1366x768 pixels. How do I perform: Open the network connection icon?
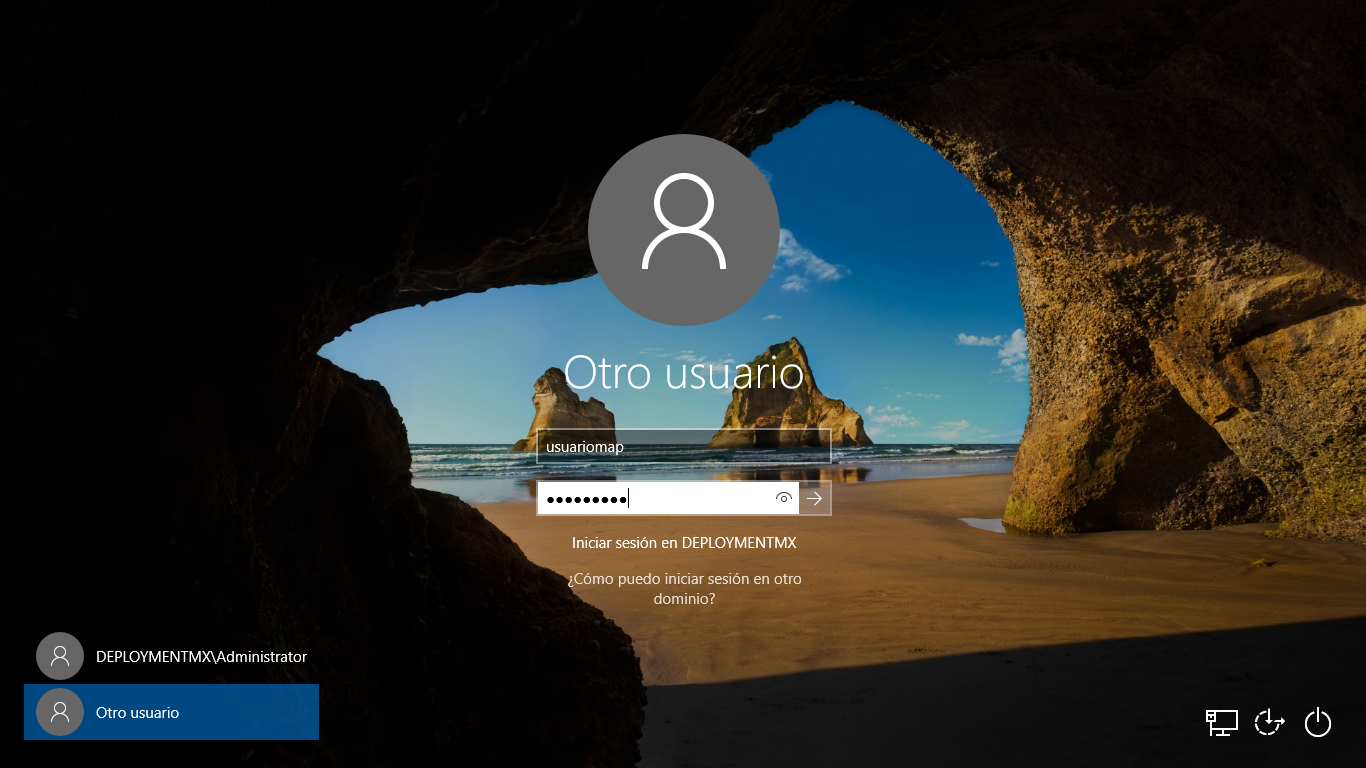click(x=1221, y=722)
